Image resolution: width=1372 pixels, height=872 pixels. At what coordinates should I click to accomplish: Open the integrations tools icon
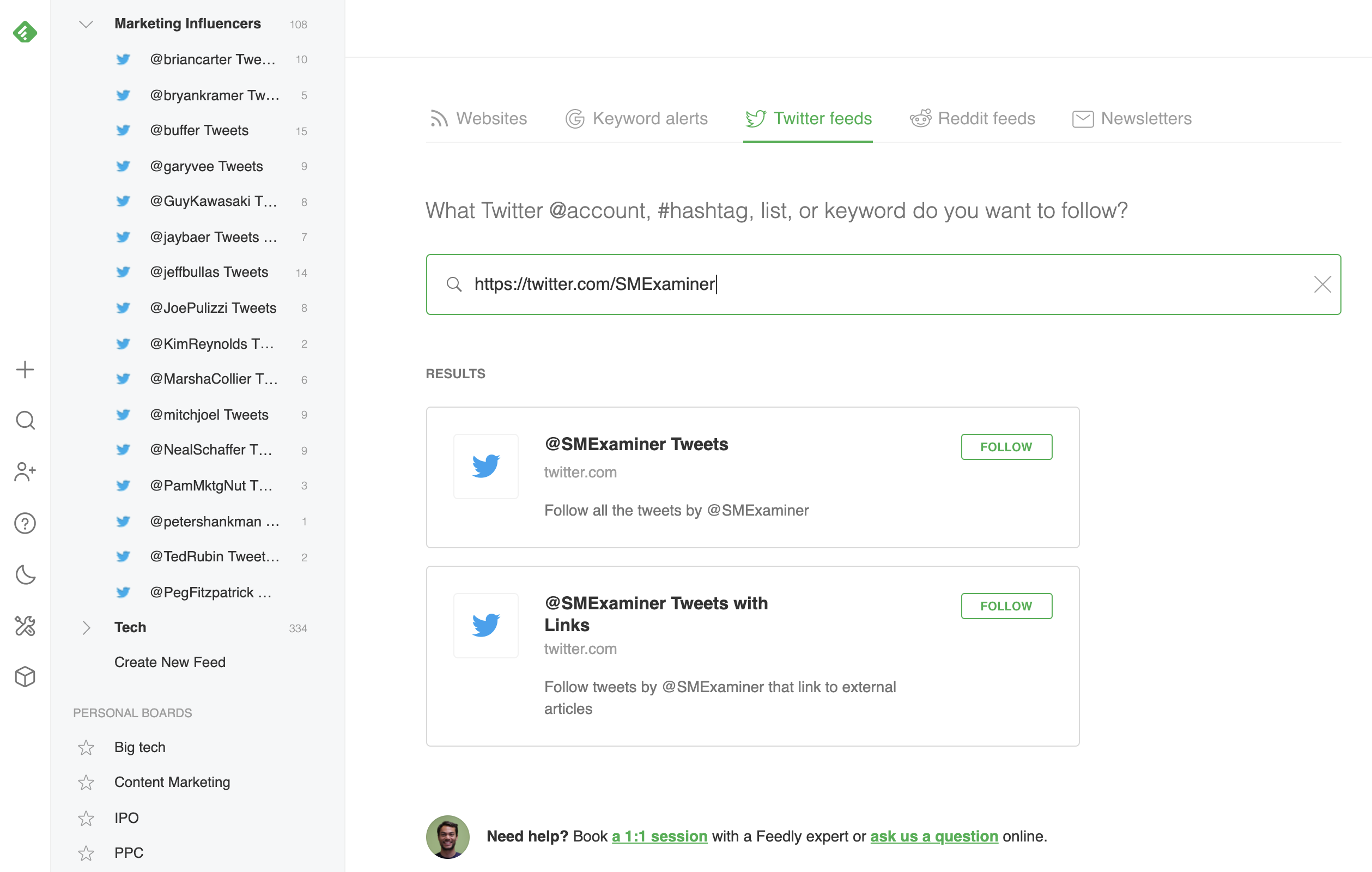click(x=25, y=626)
